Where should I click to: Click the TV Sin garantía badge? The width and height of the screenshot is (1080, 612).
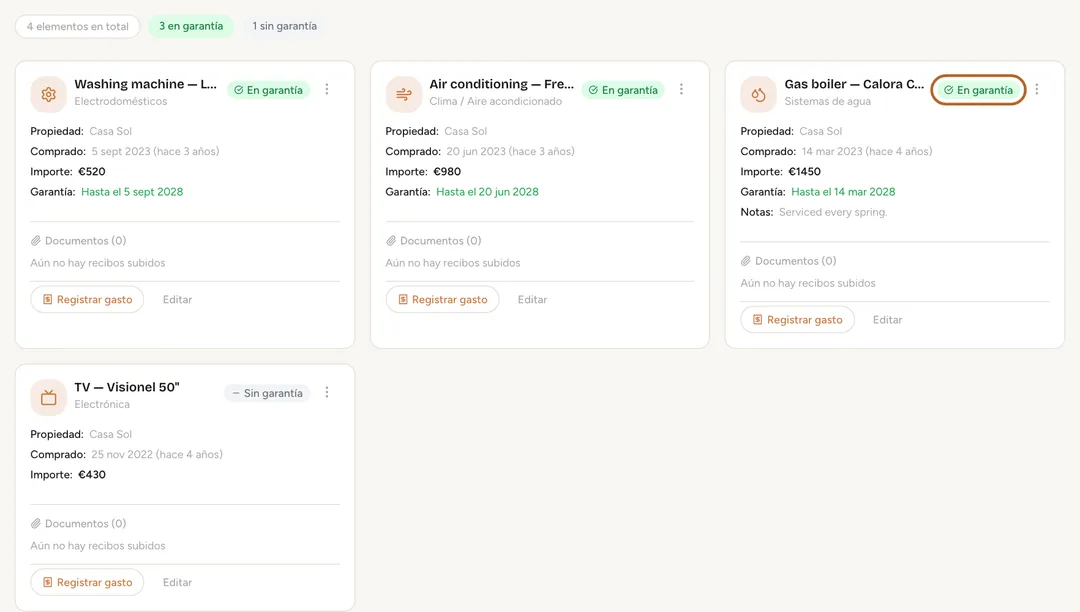(x=267, y=393)
